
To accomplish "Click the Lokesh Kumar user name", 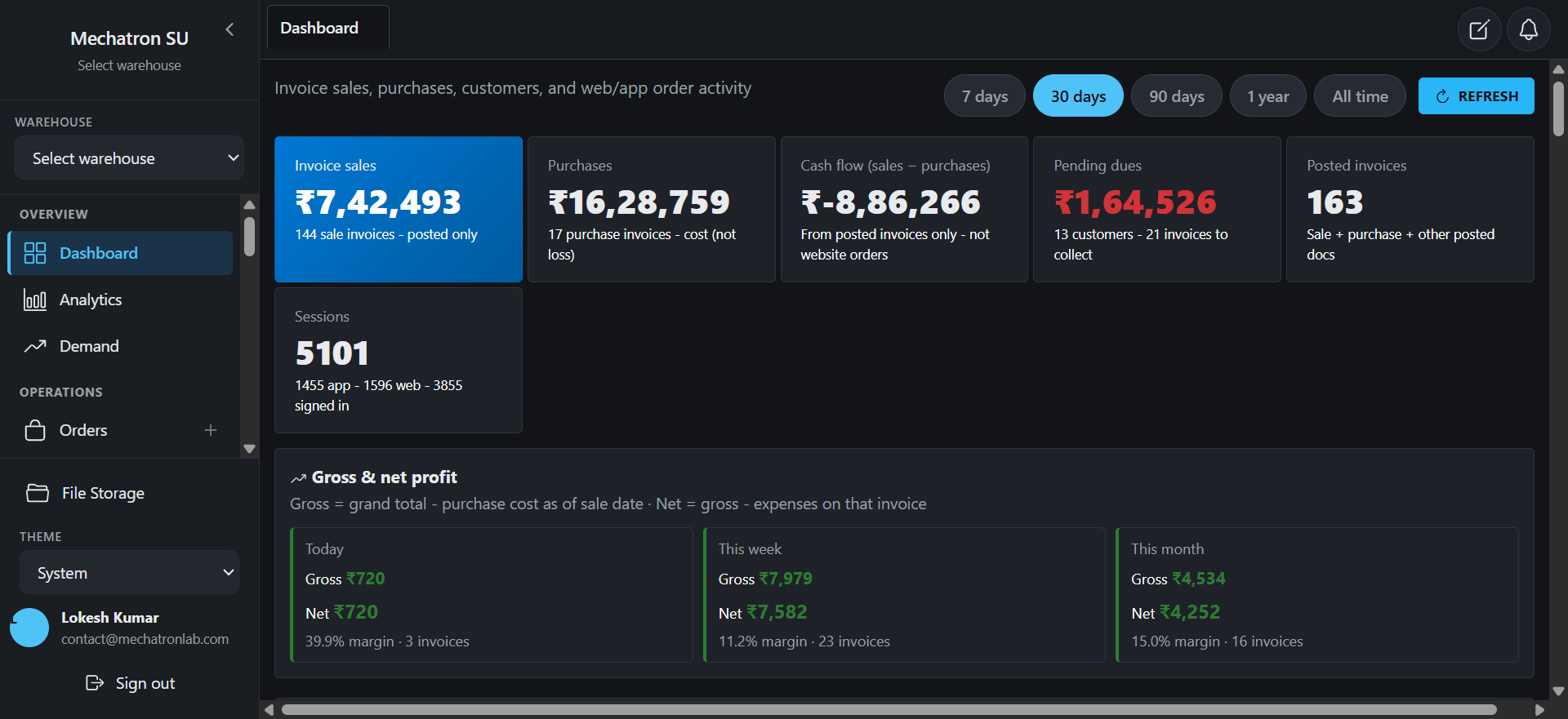I will tap(109, 617).
